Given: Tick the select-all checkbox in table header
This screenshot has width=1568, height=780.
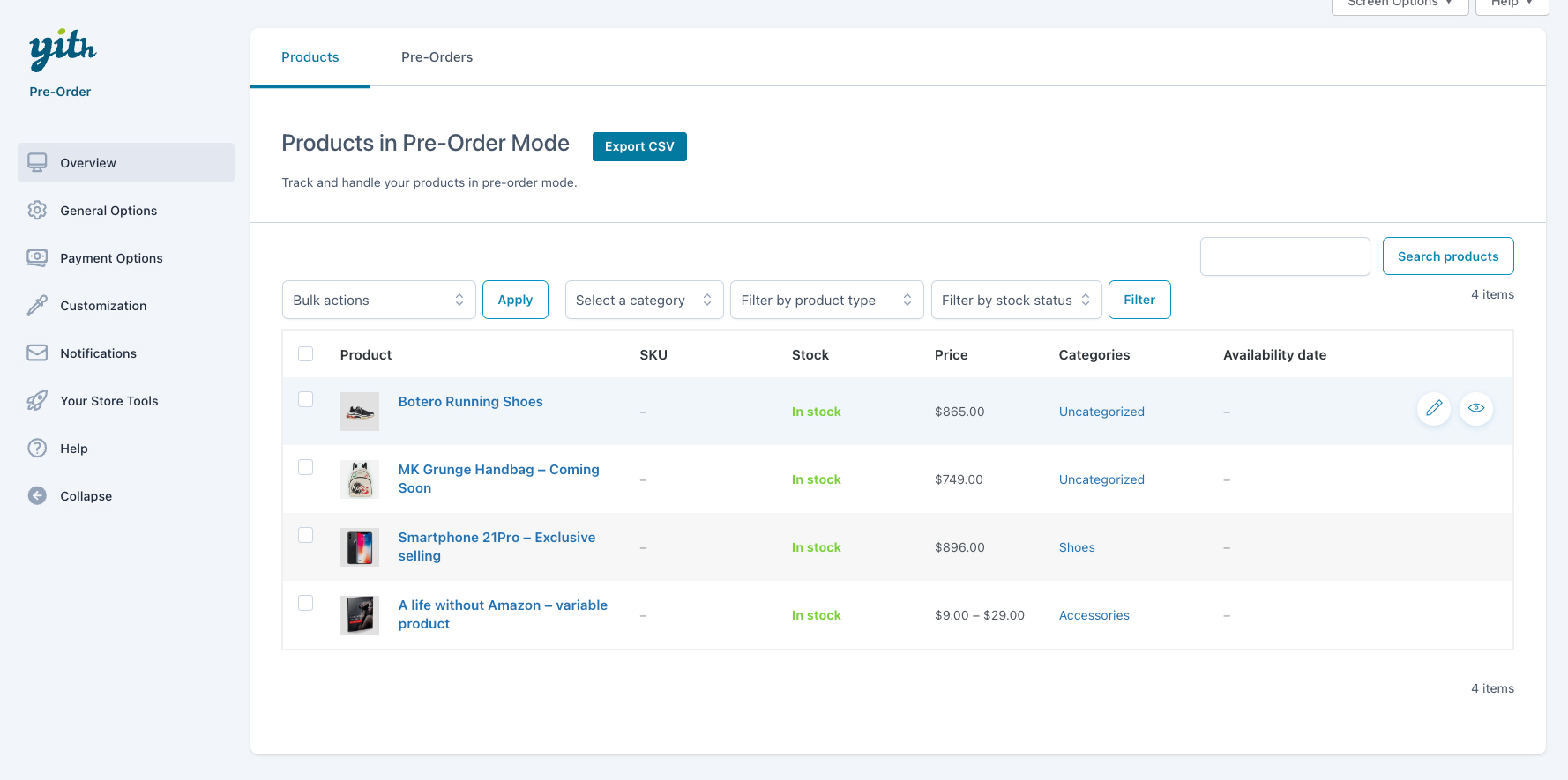Looking at the screenshot, I should point(306,354).
